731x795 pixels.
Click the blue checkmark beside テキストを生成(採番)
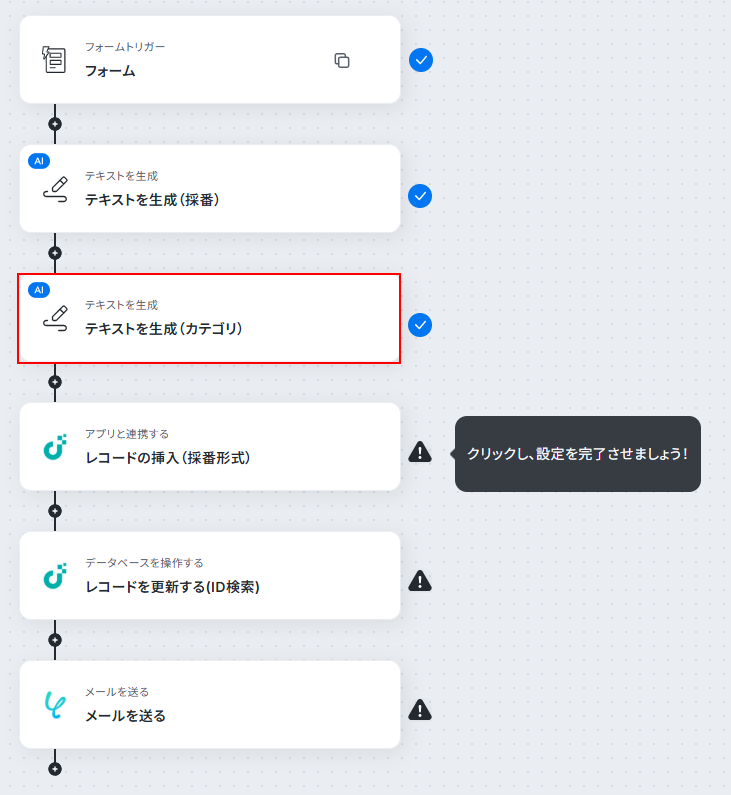420,196
